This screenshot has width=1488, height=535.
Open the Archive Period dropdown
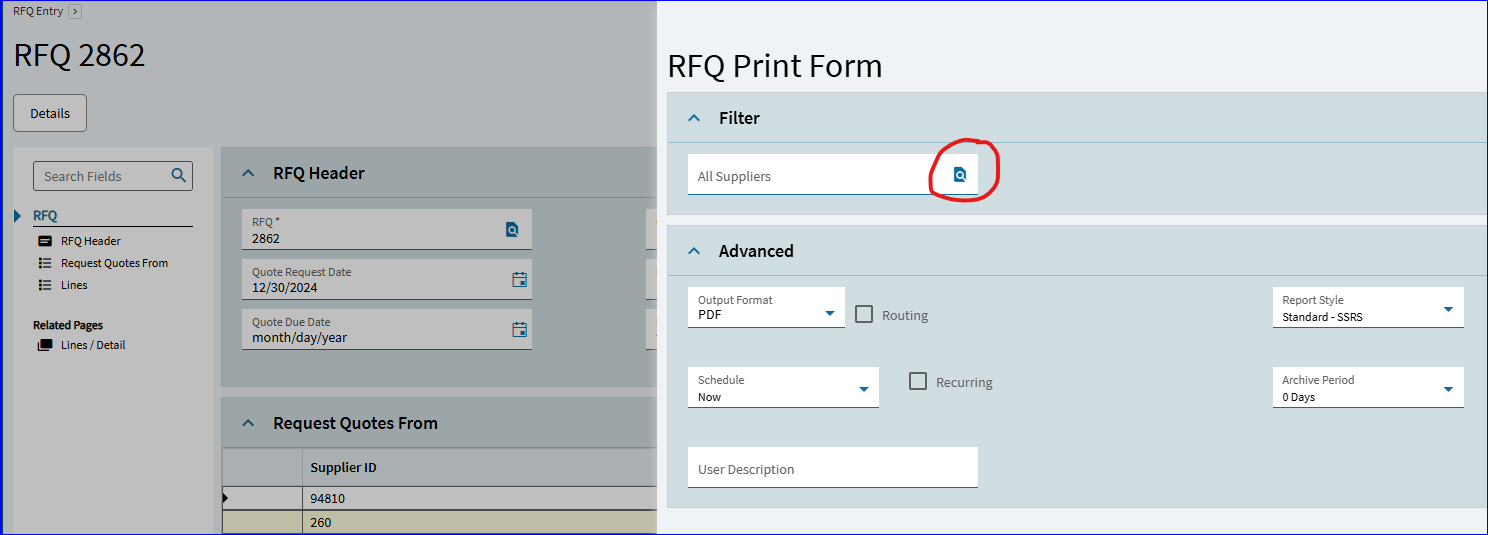point(1368,387)
